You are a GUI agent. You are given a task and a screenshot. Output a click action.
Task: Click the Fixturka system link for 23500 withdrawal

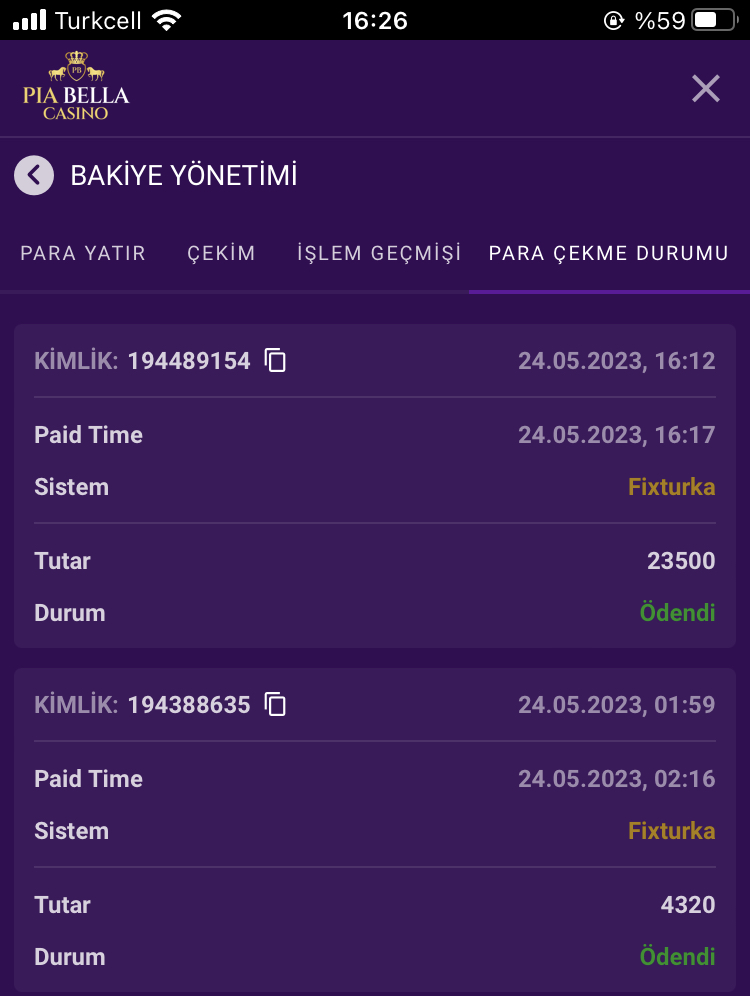click(x=671, y=487)
